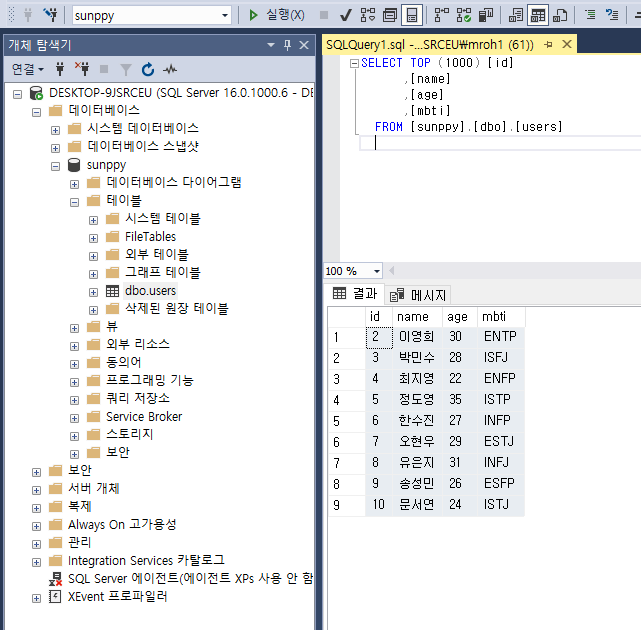Toggle Include Live Query Statistics
This screenshot has height=630, width=641.
pyautogui.click(x=464, y=16)
